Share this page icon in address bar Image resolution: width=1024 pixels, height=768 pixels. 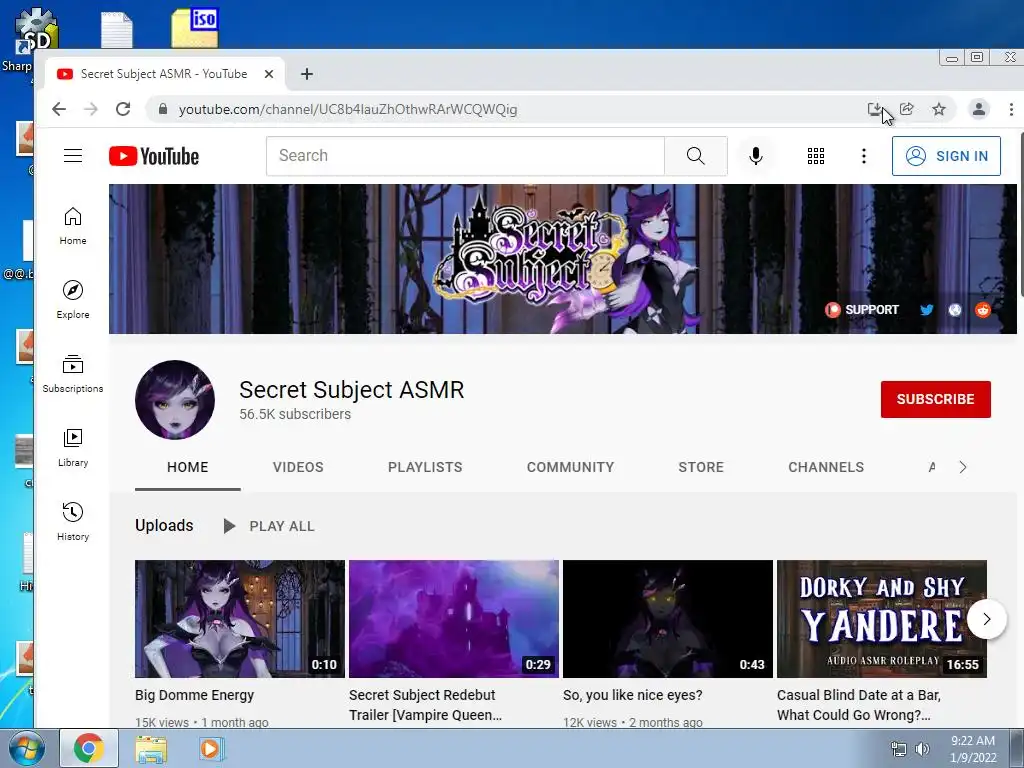pos(906,109)
